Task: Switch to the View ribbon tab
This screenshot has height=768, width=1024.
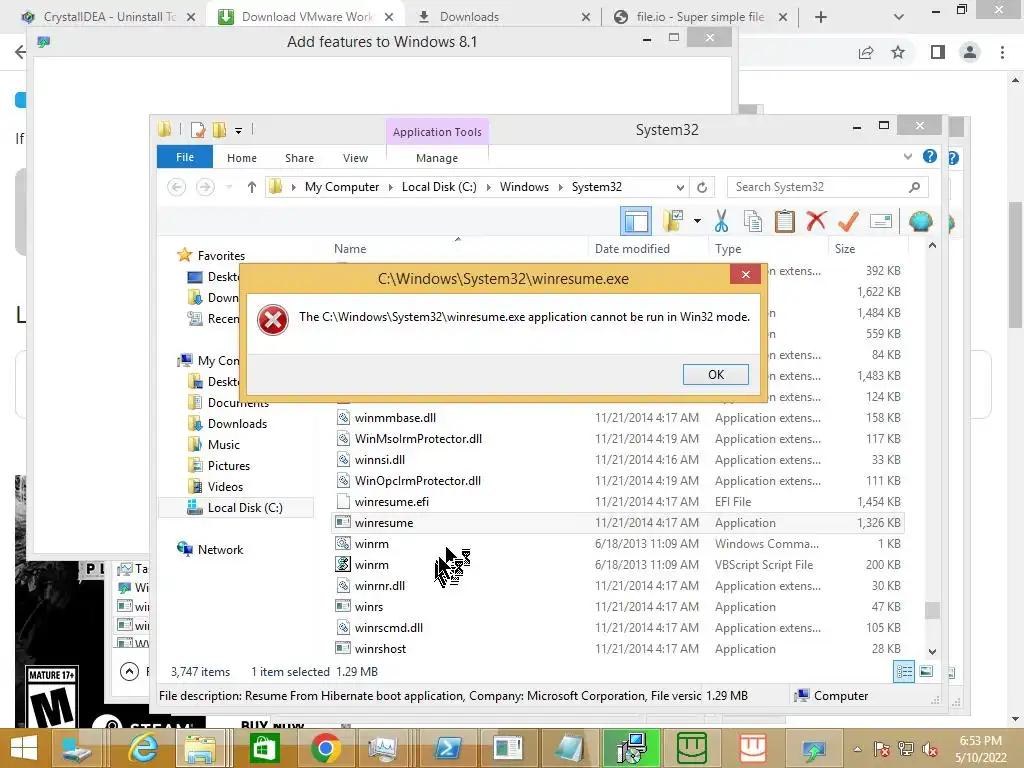Action: click(355, 158)
